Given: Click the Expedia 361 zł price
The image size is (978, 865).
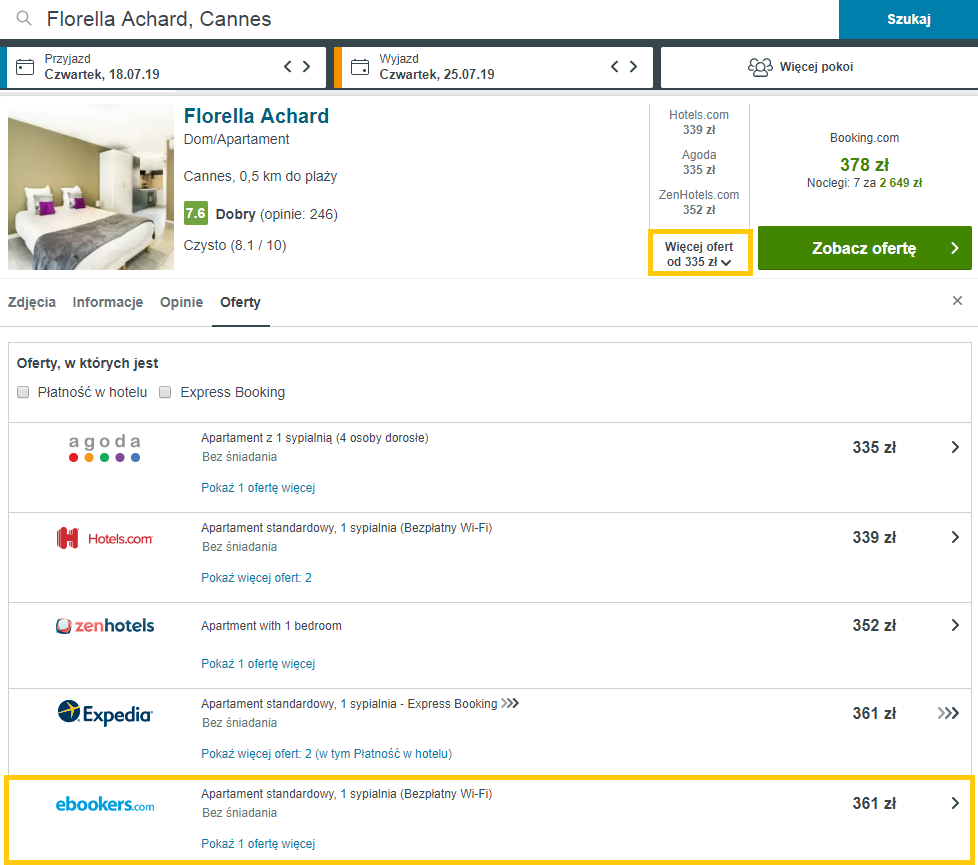Looking at the screenshot, I should 874,713.
